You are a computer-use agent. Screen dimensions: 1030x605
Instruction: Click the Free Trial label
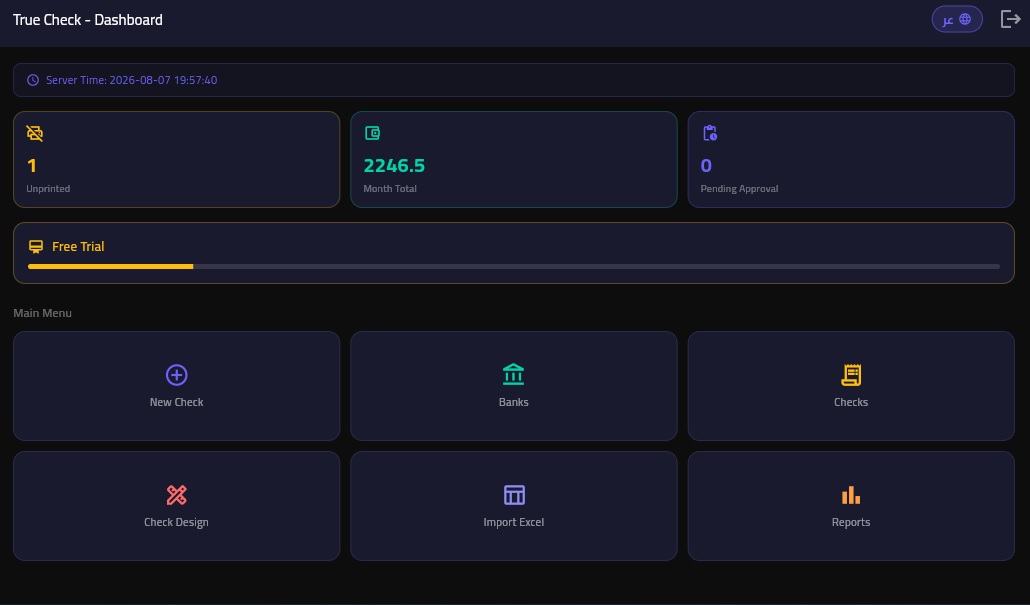(78, 246)
